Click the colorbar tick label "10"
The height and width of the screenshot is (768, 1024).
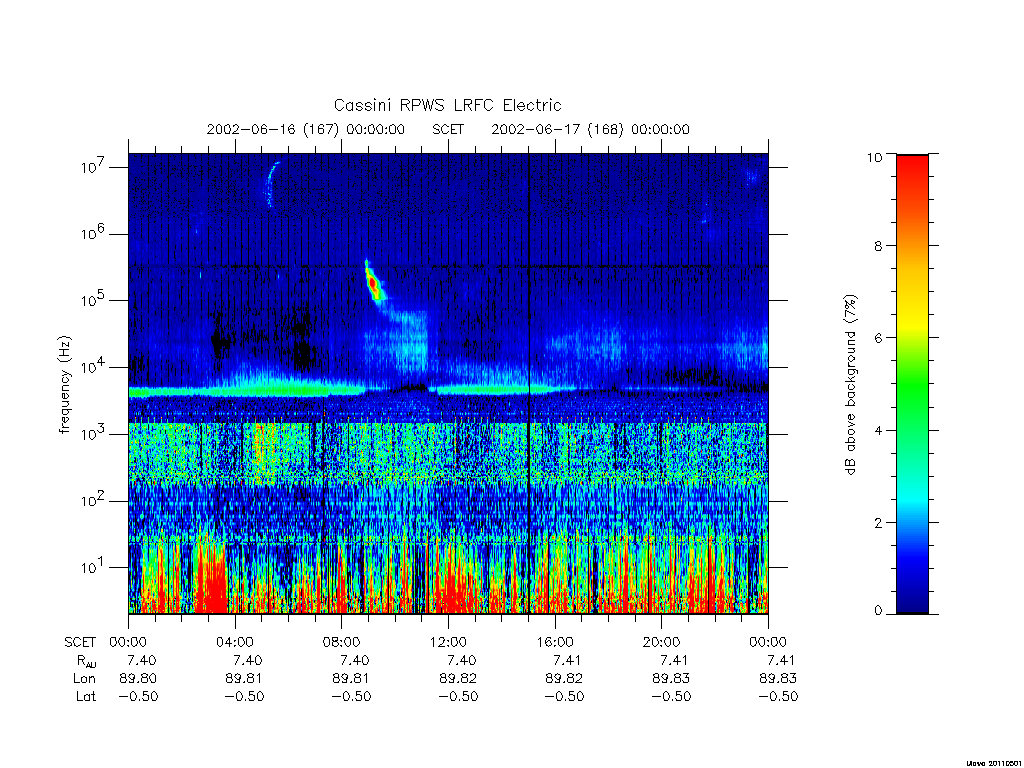coord(874,157)
